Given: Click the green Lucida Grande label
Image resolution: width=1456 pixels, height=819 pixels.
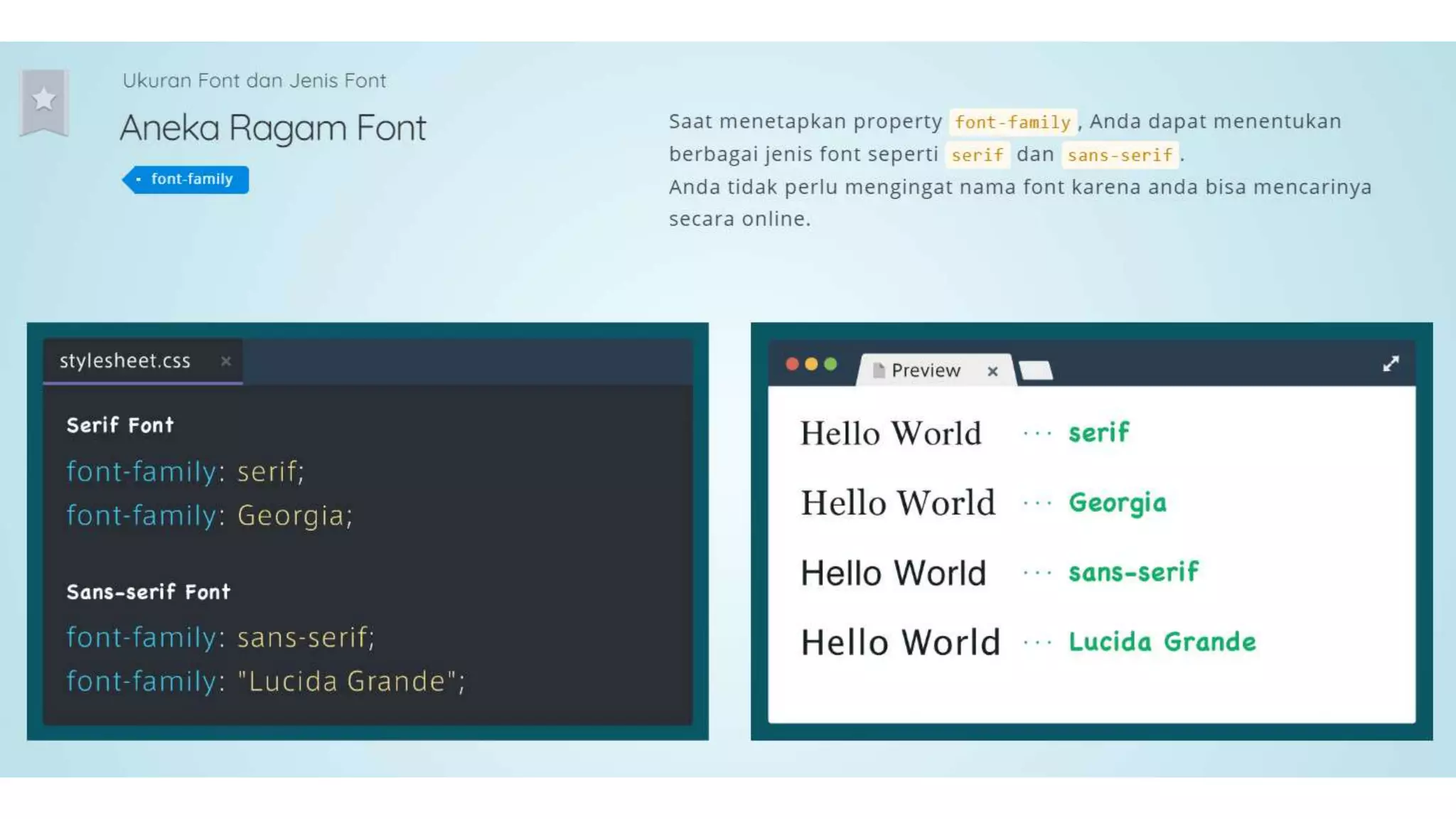Looking at the screenshot, I should coord(1162,642).
